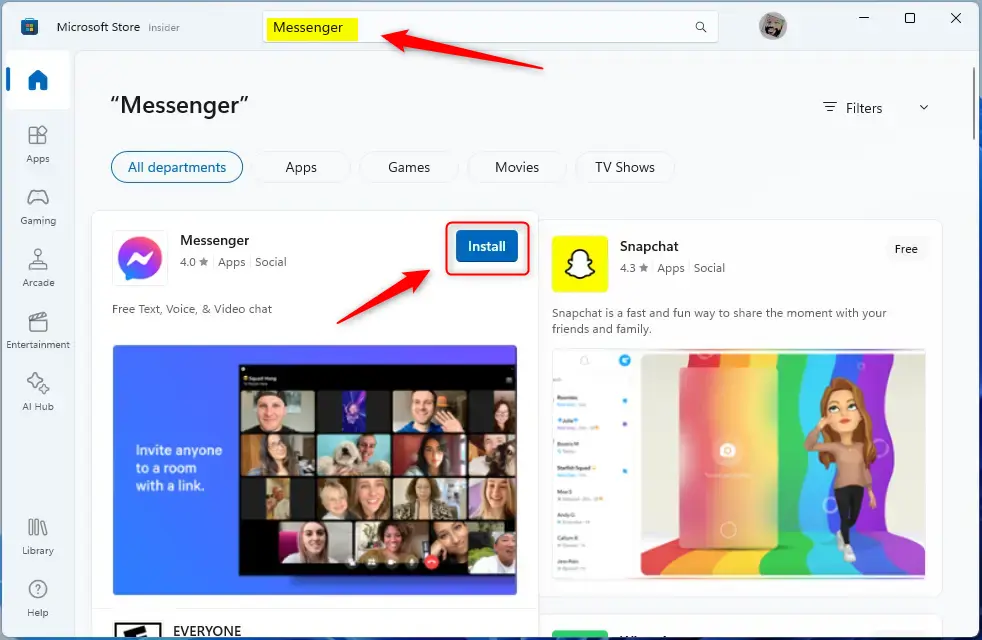Click the Snapchat description about sharing the moment

coord(719,321)
